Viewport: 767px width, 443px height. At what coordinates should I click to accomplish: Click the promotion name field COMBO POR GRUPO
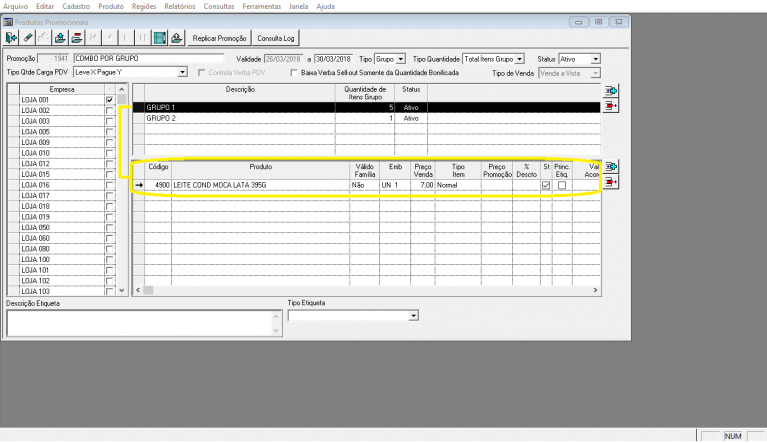149,59
